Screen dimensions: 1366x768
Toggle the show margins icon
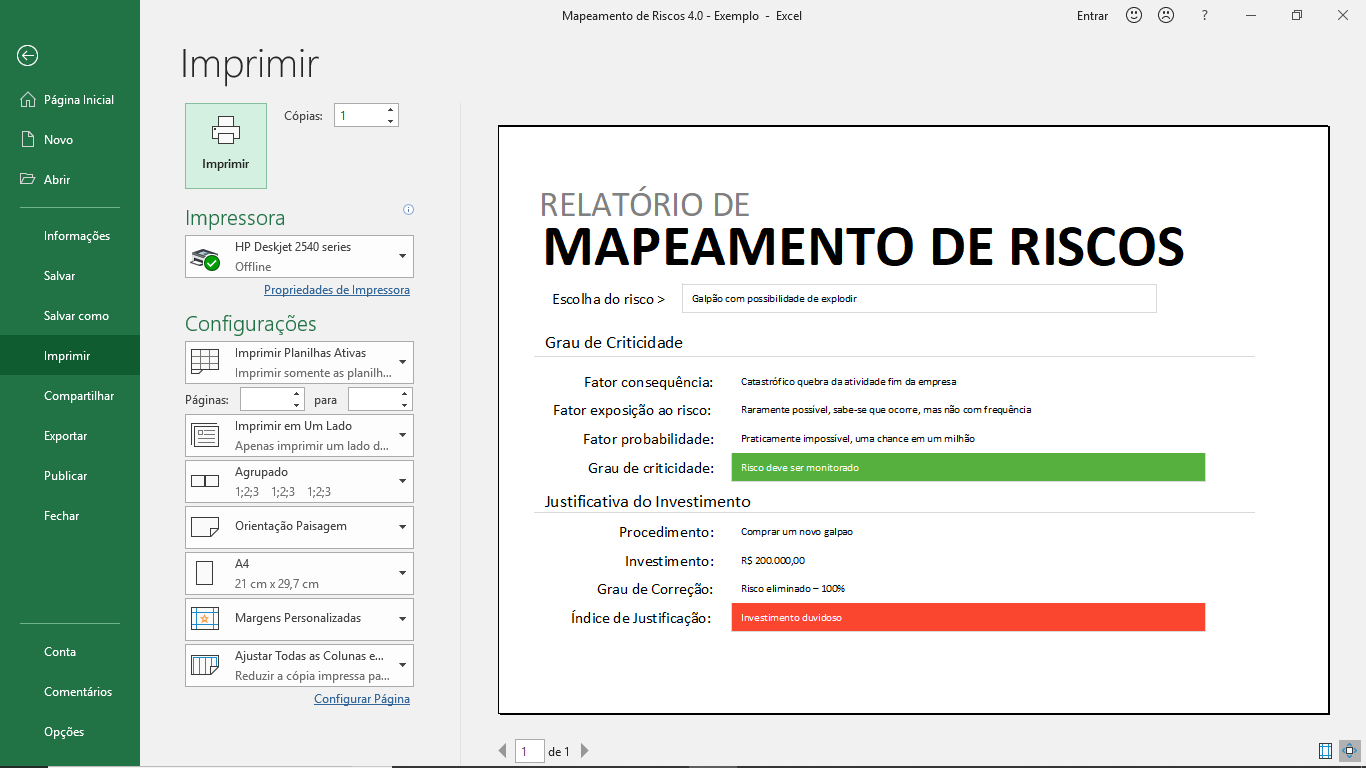[1325, 751]
